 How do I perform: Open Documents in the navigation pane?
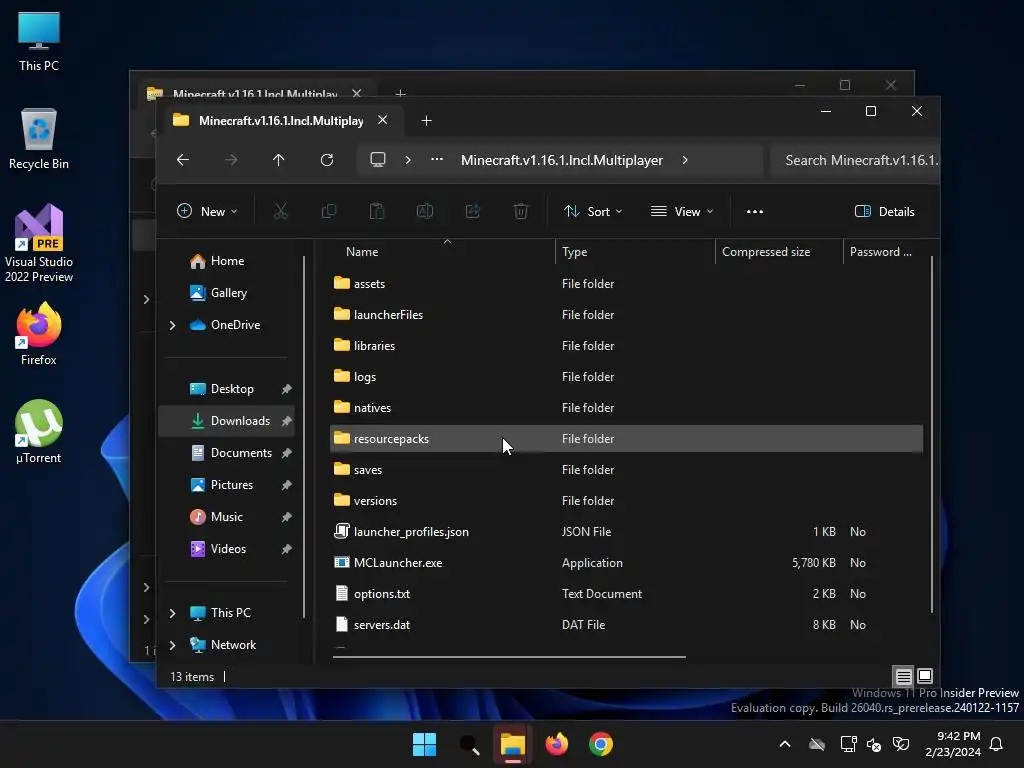(226, 453)
